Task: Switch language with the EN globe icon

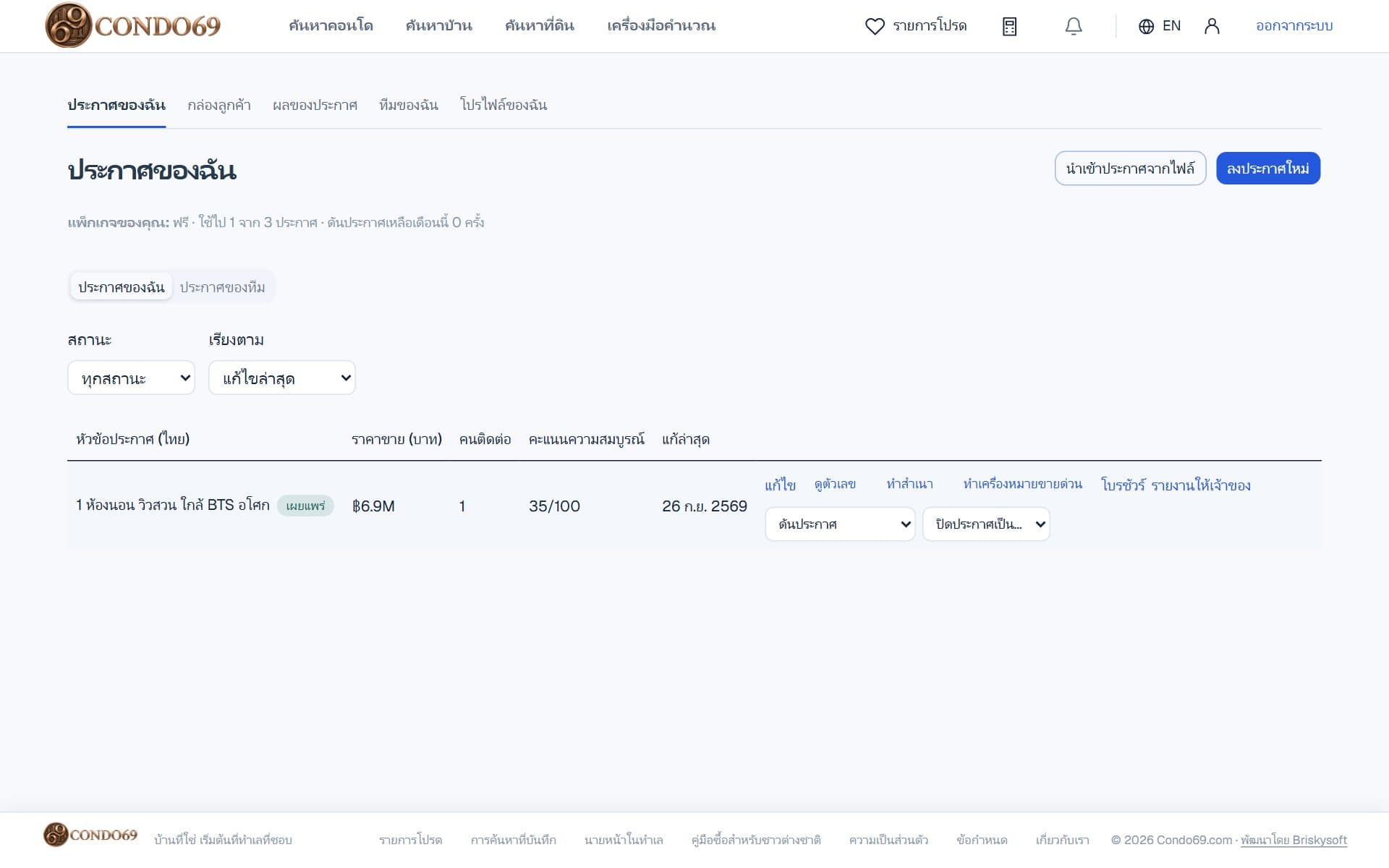Action: 1160,26
